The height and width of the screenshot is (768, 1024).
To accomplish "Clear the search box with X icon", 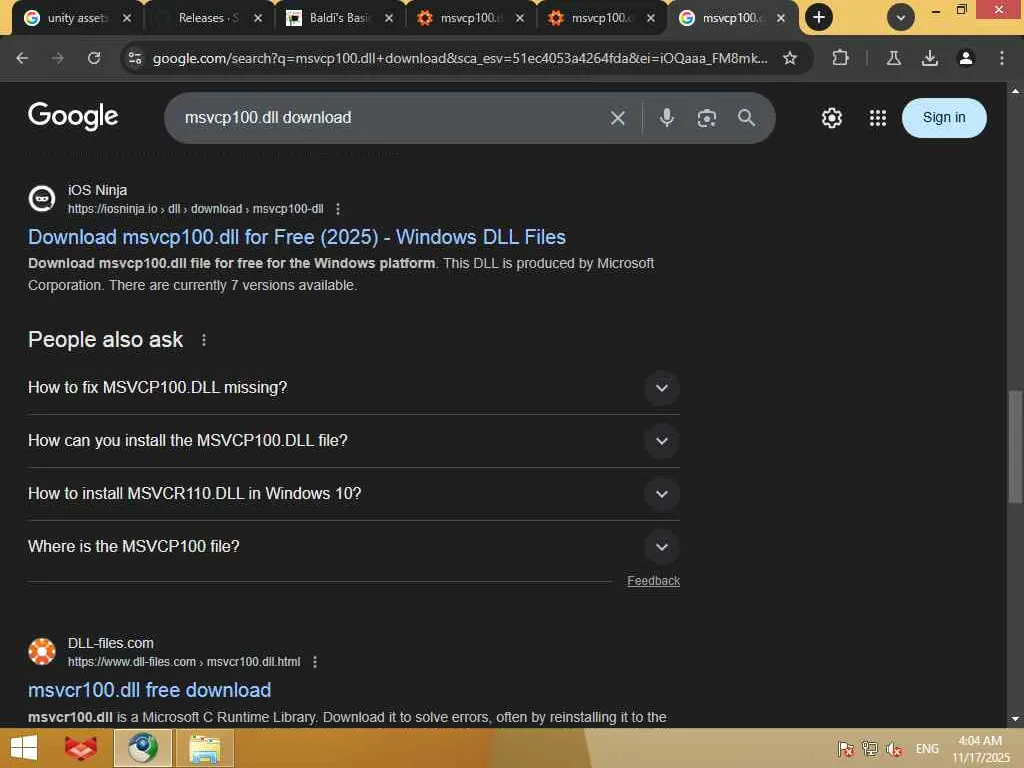I will pyautogui.click(x=617, y=118).
